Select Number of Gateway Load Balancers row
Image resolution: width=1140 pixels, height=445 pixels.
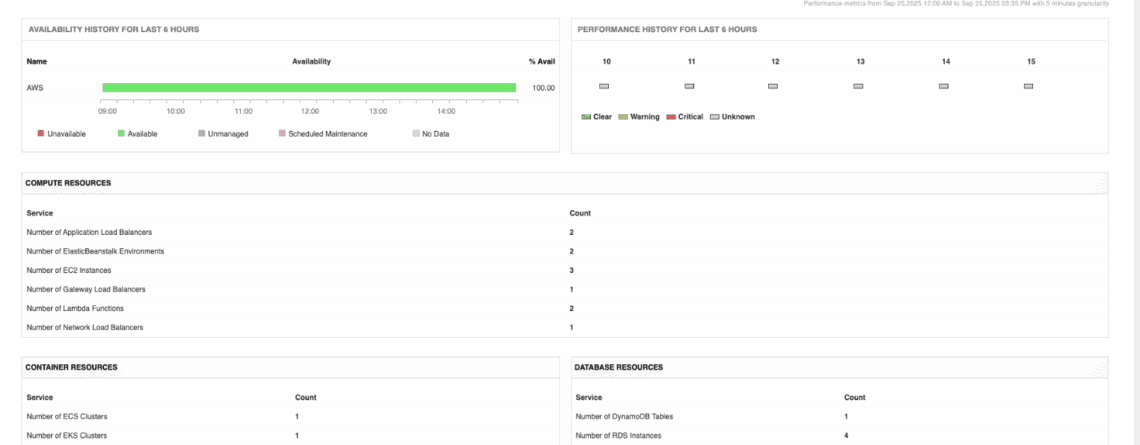point(565,289)
